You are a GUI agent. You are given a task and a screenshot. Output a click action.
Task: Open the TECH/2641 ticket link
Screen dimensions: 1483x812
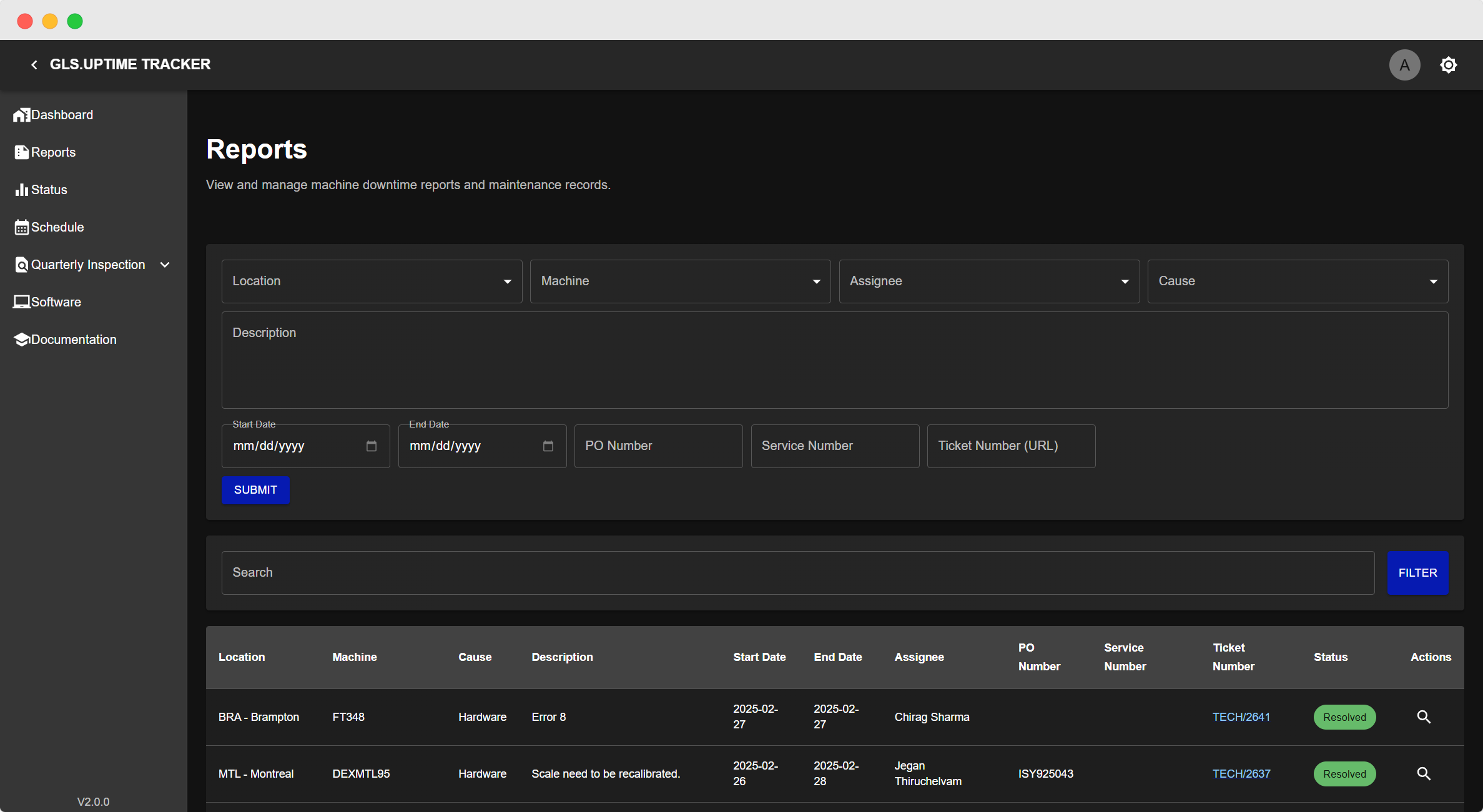[1241, 717]
